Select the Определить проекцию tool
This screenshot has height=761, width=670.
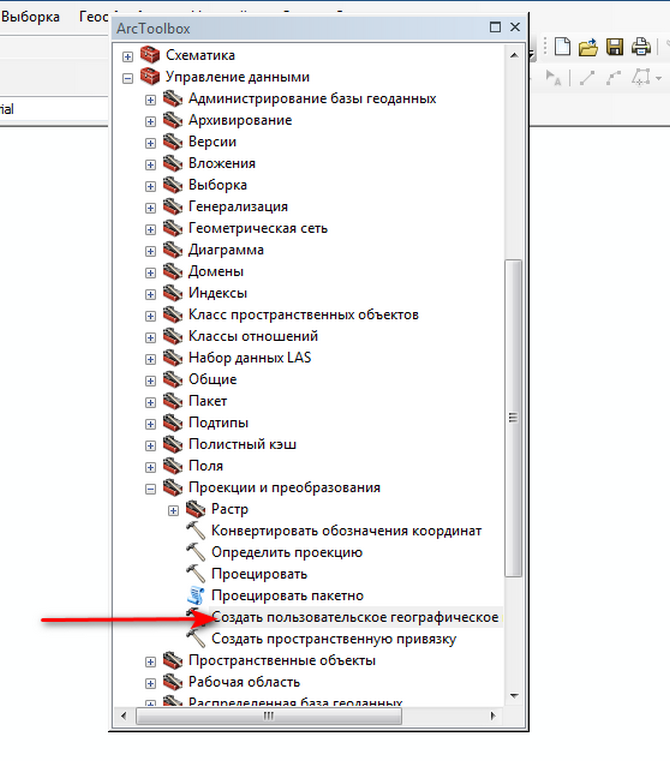pos(287,552)
